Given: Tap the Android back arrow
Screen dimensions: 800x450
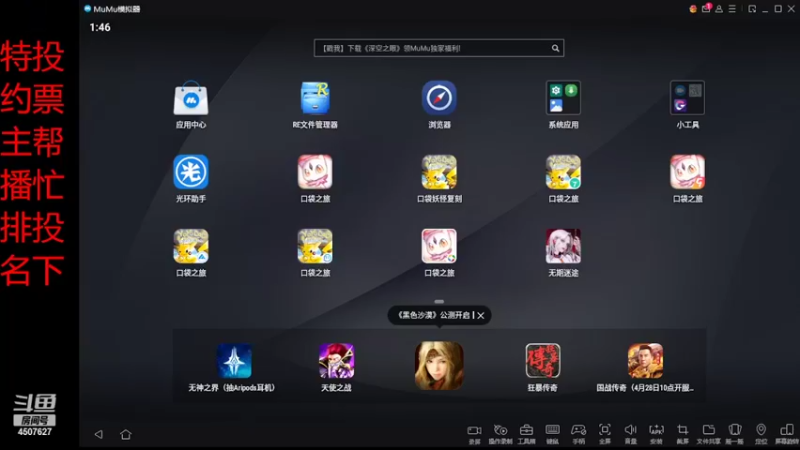Looking at the screenshot, I should click(x=98, y=434).
